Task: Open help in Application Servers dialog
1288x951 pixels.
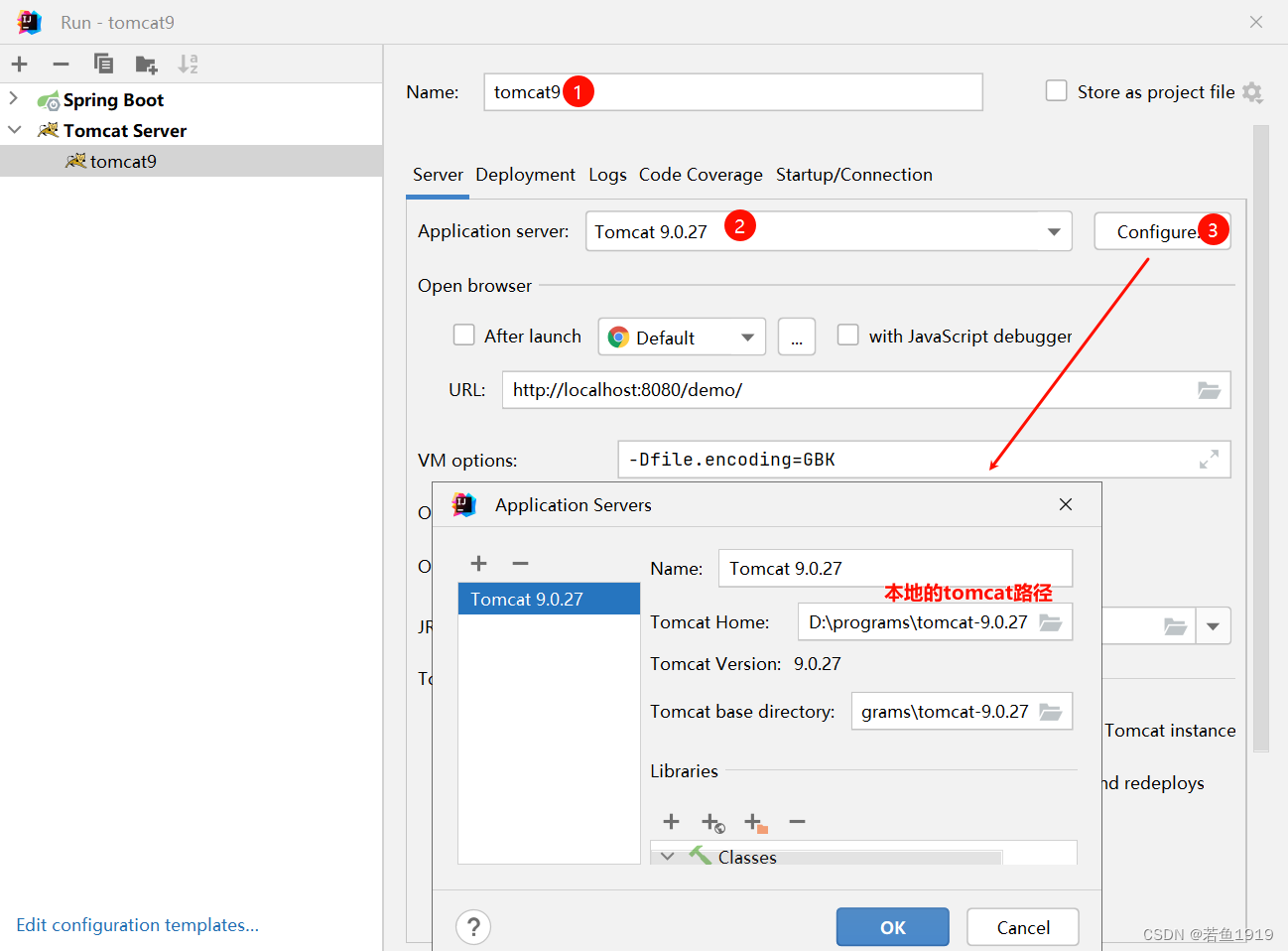Action: click(x=473, y=927)
